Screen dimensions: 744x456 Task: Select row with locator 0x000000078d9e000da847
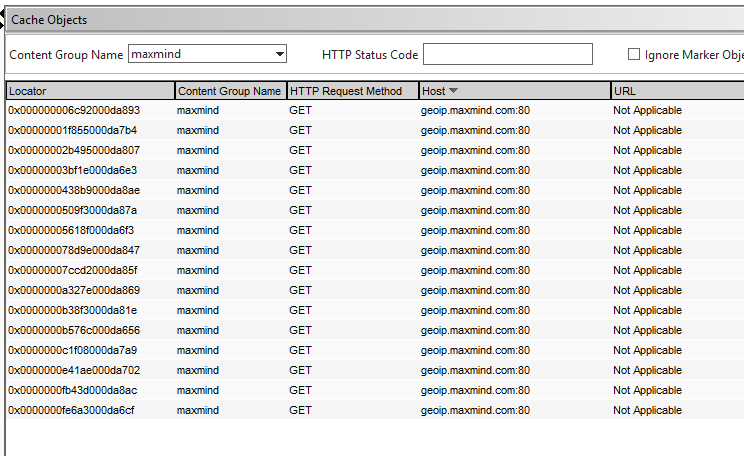coord(74,250)
